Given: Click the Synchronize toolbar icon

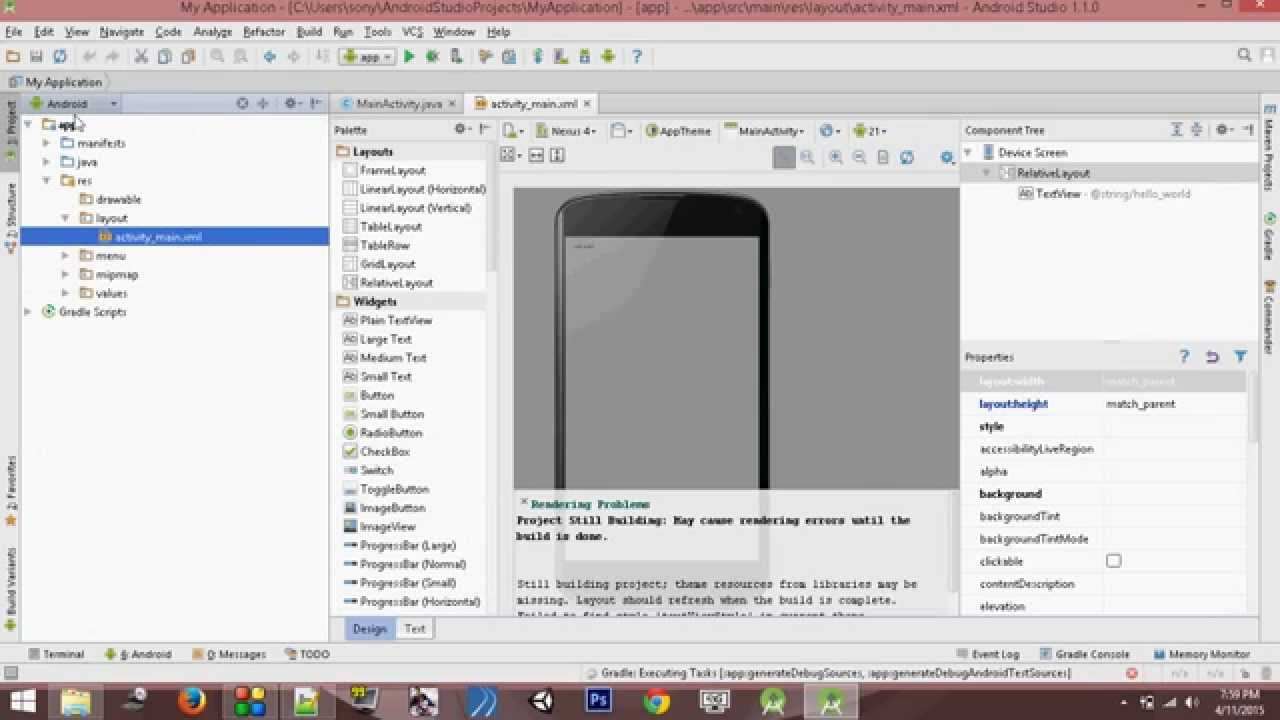Looking at the screenshot, I should (60, 57).
